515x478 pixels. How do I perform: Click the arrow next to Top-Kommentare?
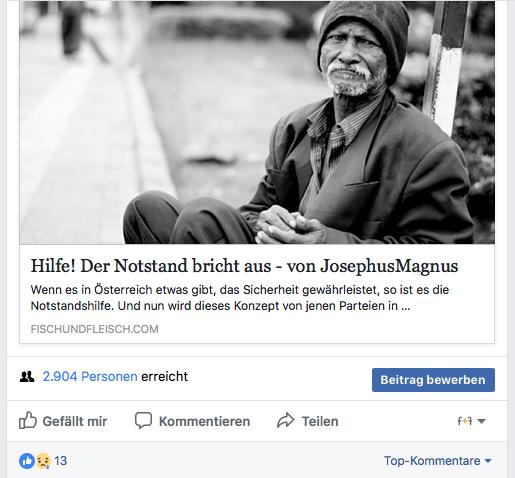(x=488, y=461)
